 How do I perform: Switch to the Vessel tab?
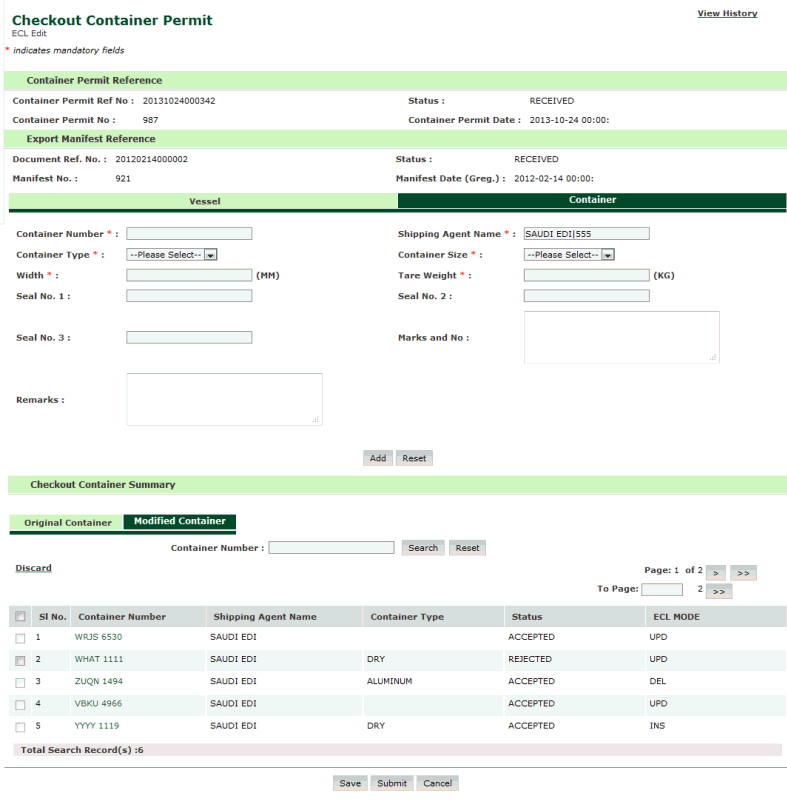pyautogui.click(x=204, y=201)
